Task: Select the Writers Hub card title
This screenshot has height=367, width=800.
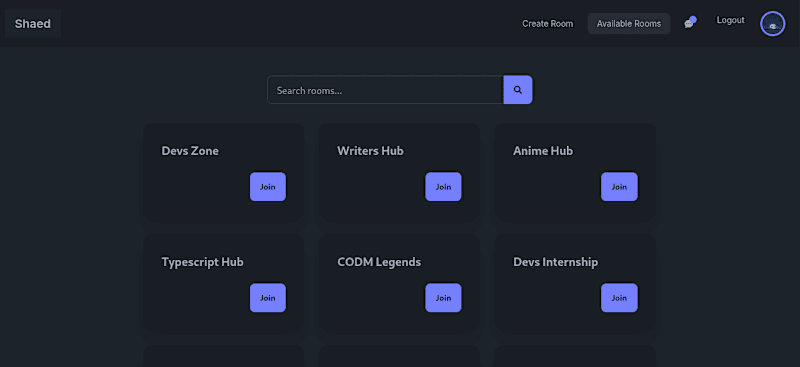Action: coord(370,151)
